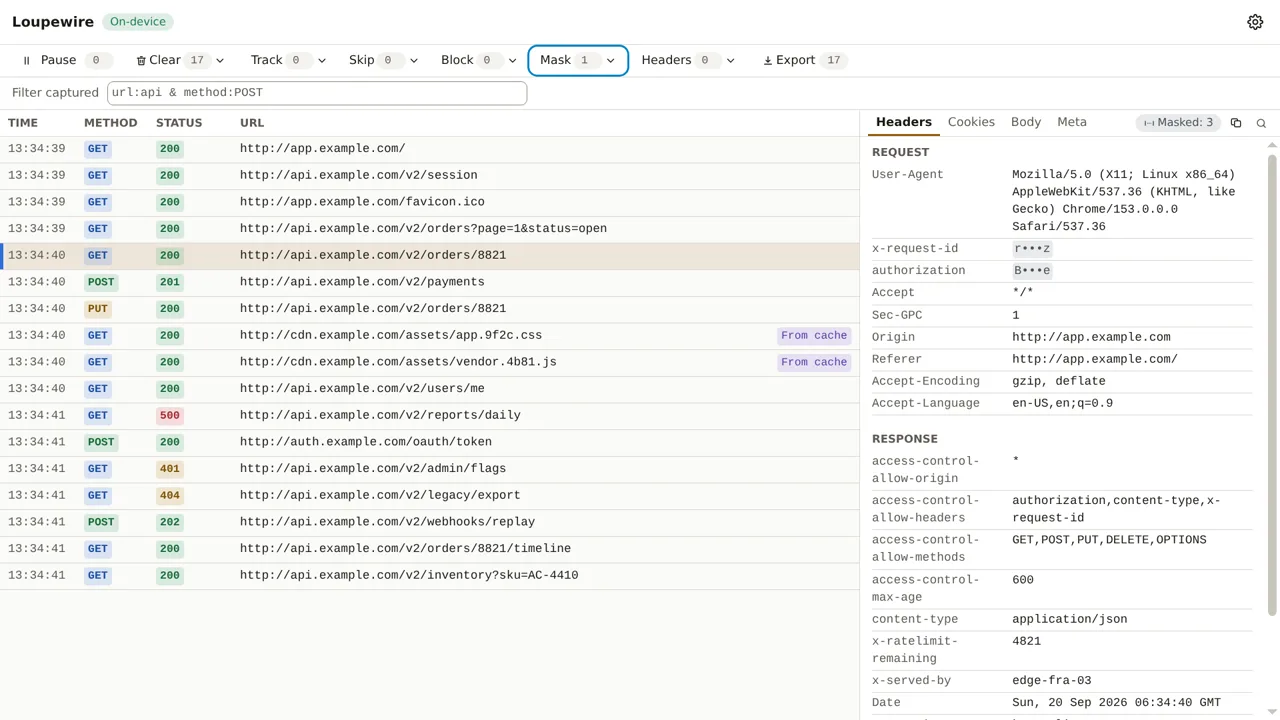Click the content-type application/json value

tap(1070, 620)
